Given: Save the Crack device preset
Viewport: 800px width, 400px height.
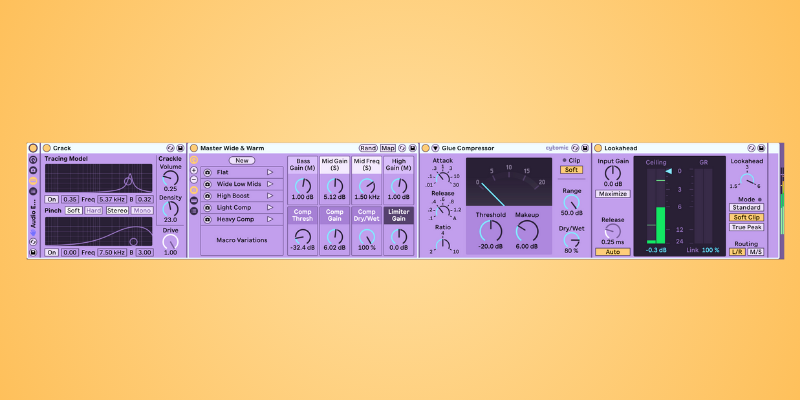Looking at the screenshot, I should (x=181, y=148).
